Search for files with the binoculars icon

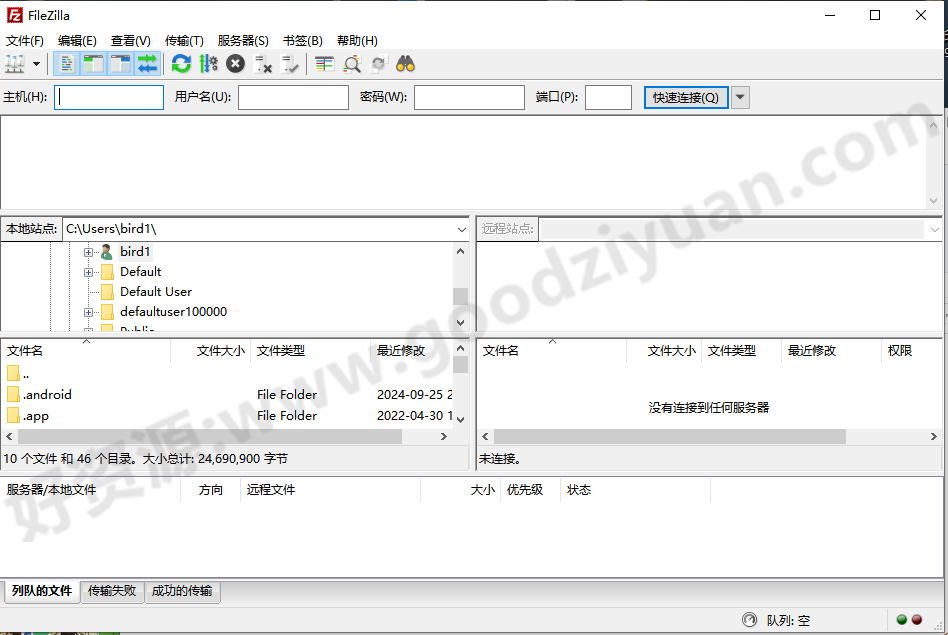[404, 64]
